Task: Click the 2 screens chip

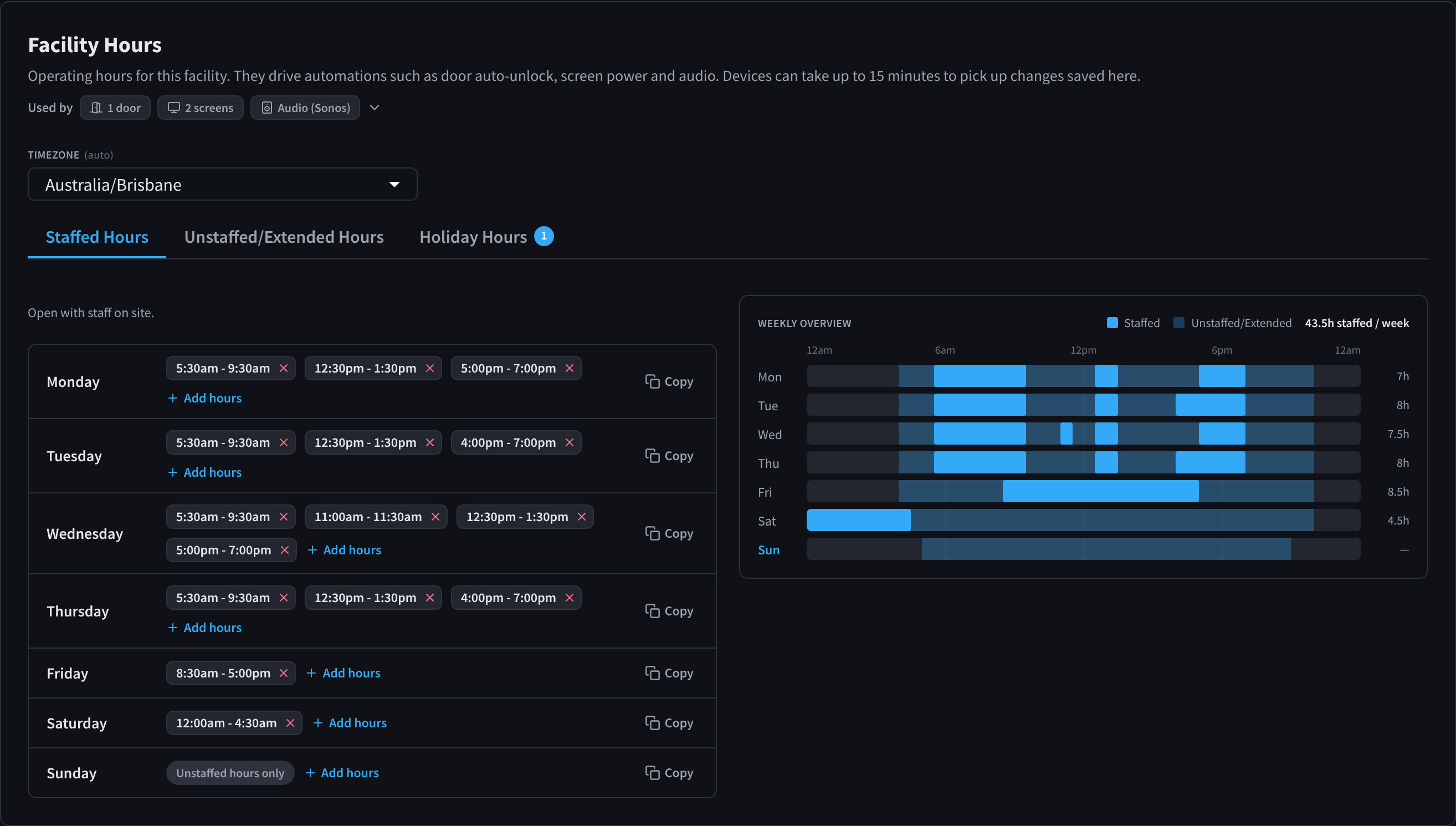Action: click(x=200, y=108)
